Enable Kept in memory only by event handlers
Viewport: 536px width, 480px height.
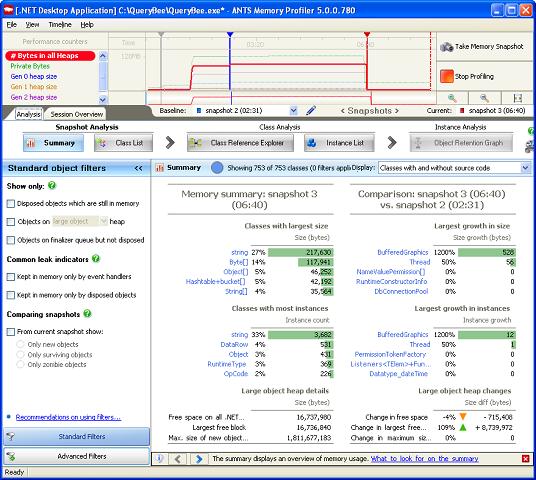click(11, 277)
